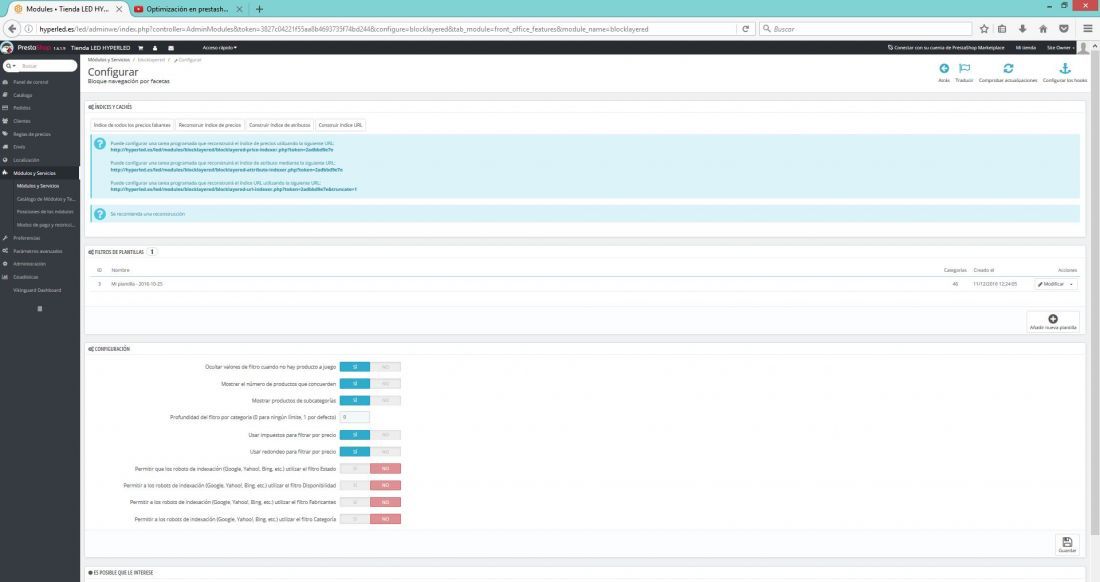Click the Pocket icon in browser toolbar

pyautogui.click(x=1064, y=29)
